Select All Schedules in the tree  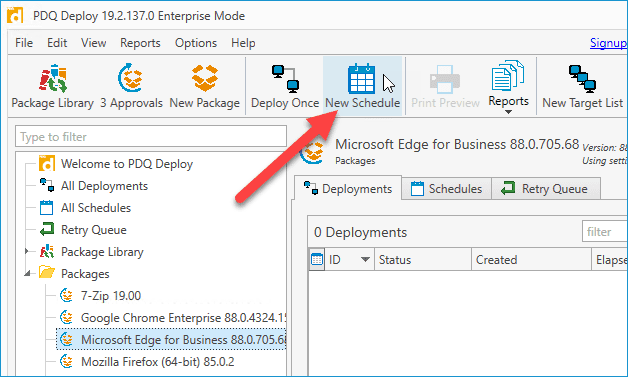click(96, 208)
